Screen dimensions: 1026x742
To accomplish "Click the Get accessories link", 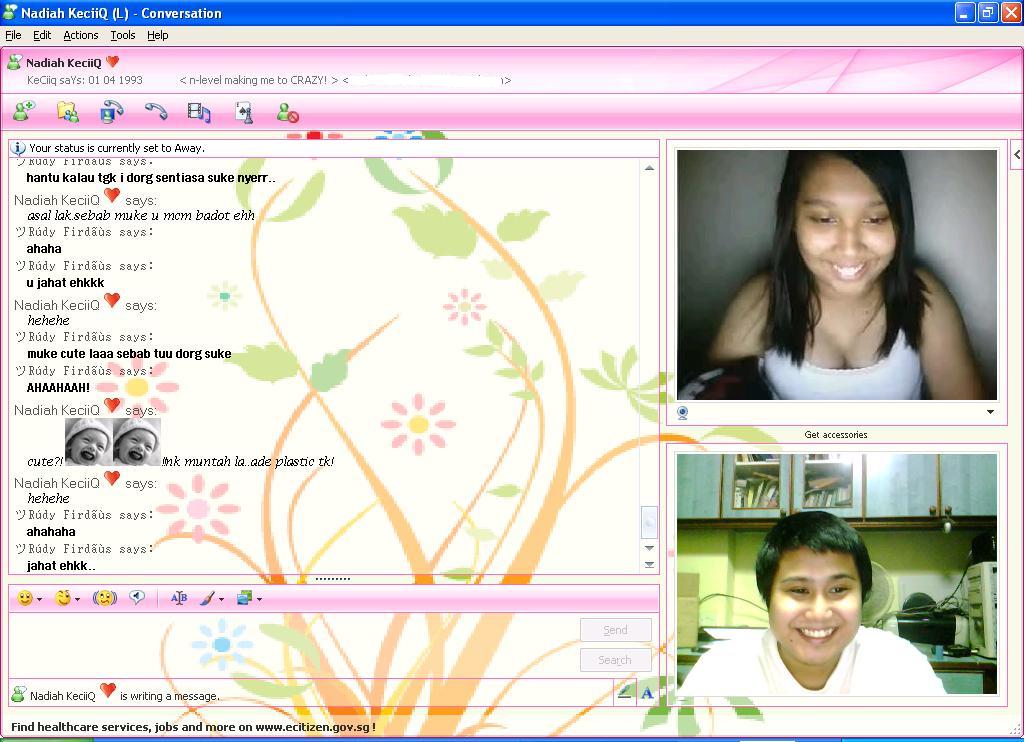I will [x=836, y=434].
